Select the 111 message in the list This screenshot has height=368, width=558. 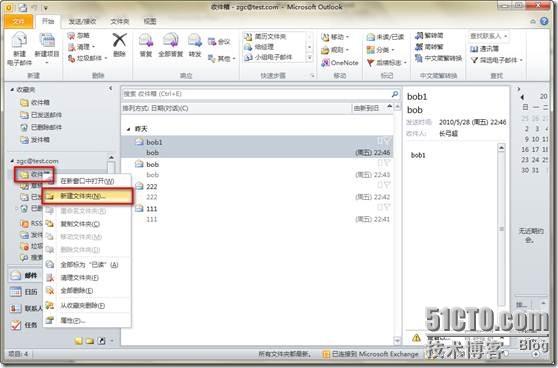point(257,214)
